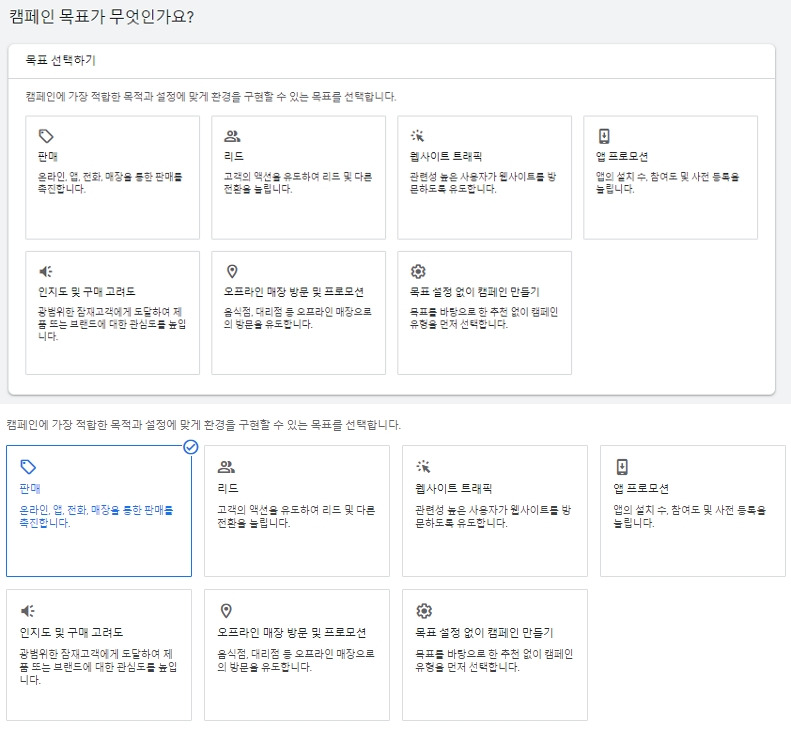Click the 웹사이트 트래픽 cursor-click icon in the lower goal list
This screenshot has width=791, height=729.
(x=423, y=467)
